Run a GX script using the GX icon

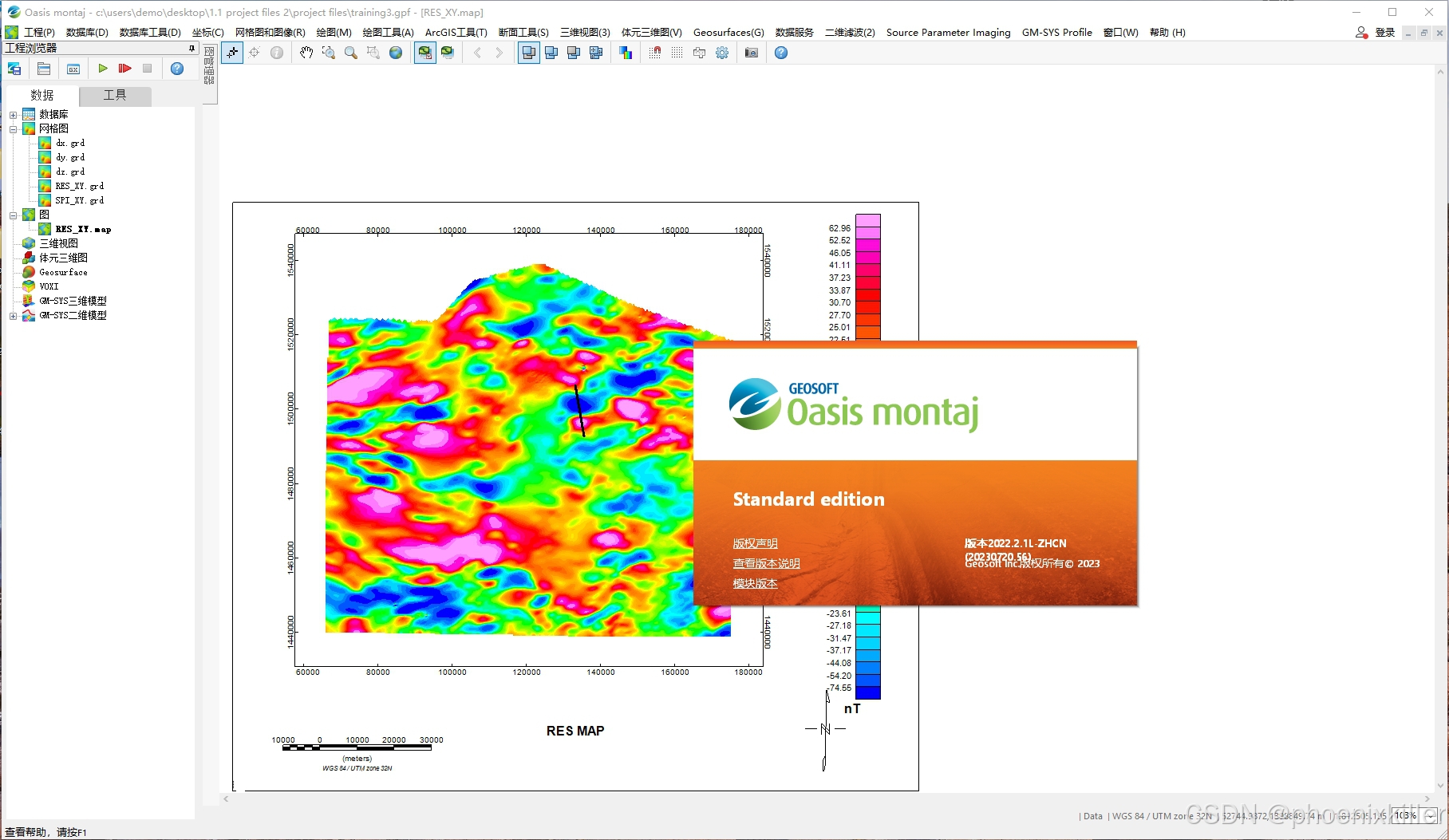click(x=73, y=69)
